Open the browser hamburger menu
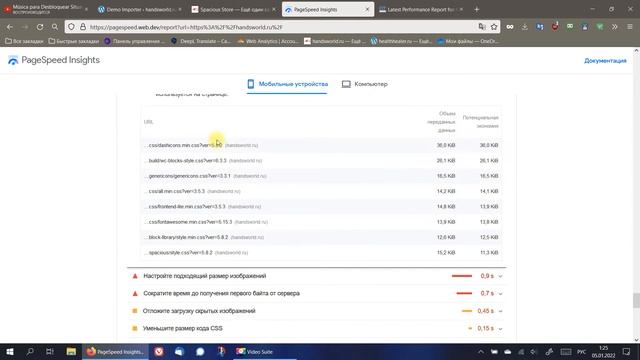Image resolution: width=640 pixels, height=360 pixels. [x=630, y=27]
